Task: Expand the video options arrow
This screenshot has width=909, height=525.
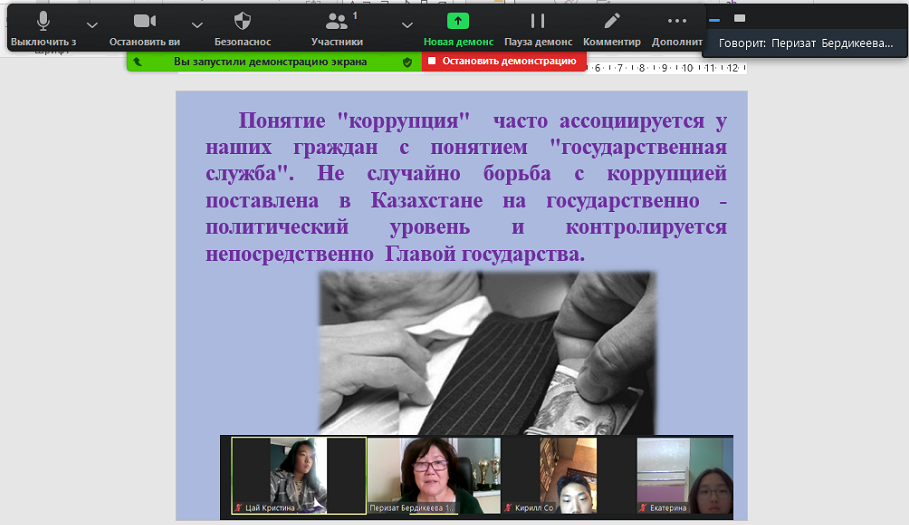Action: pos(197,24)
